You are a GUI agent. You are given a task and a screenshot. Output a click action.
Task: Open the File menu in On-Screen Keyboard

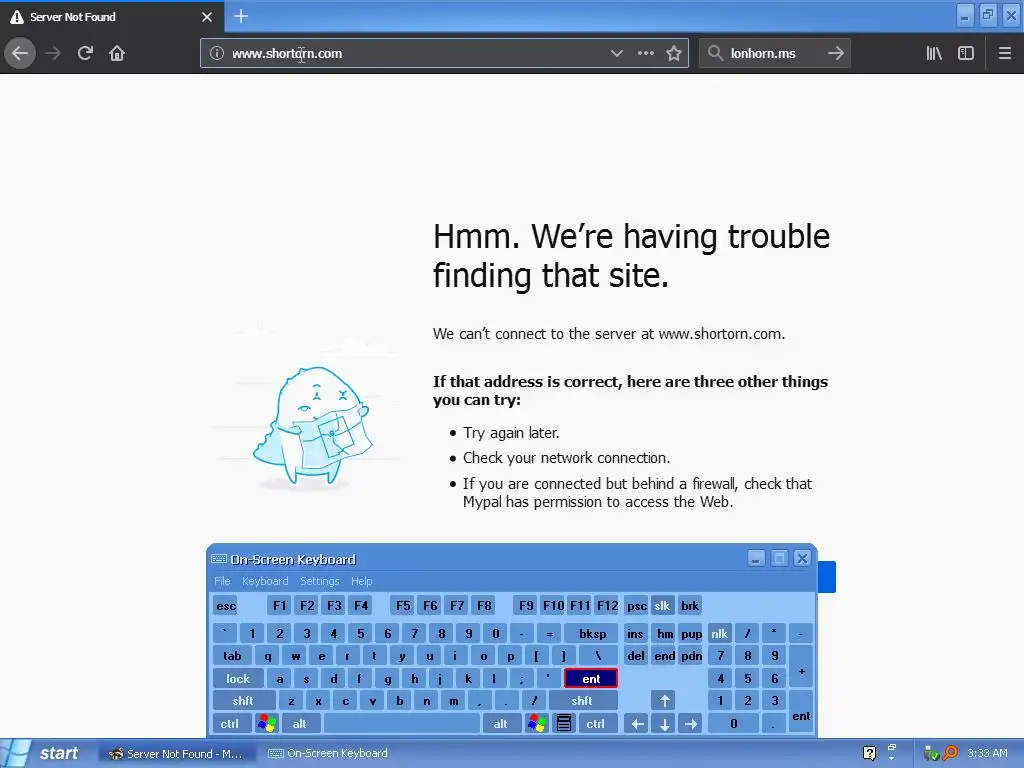tap(222, 581)
